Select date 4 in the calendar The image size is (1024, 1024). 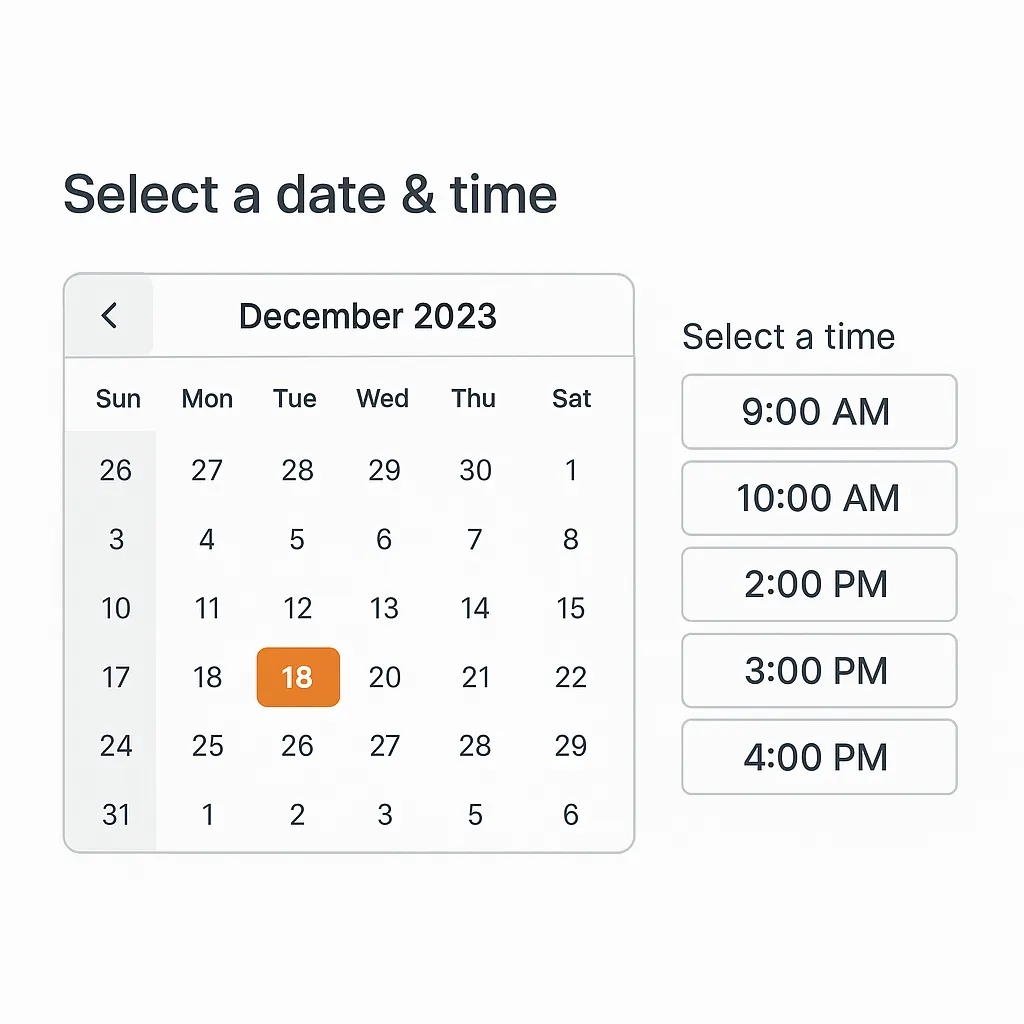207,540
